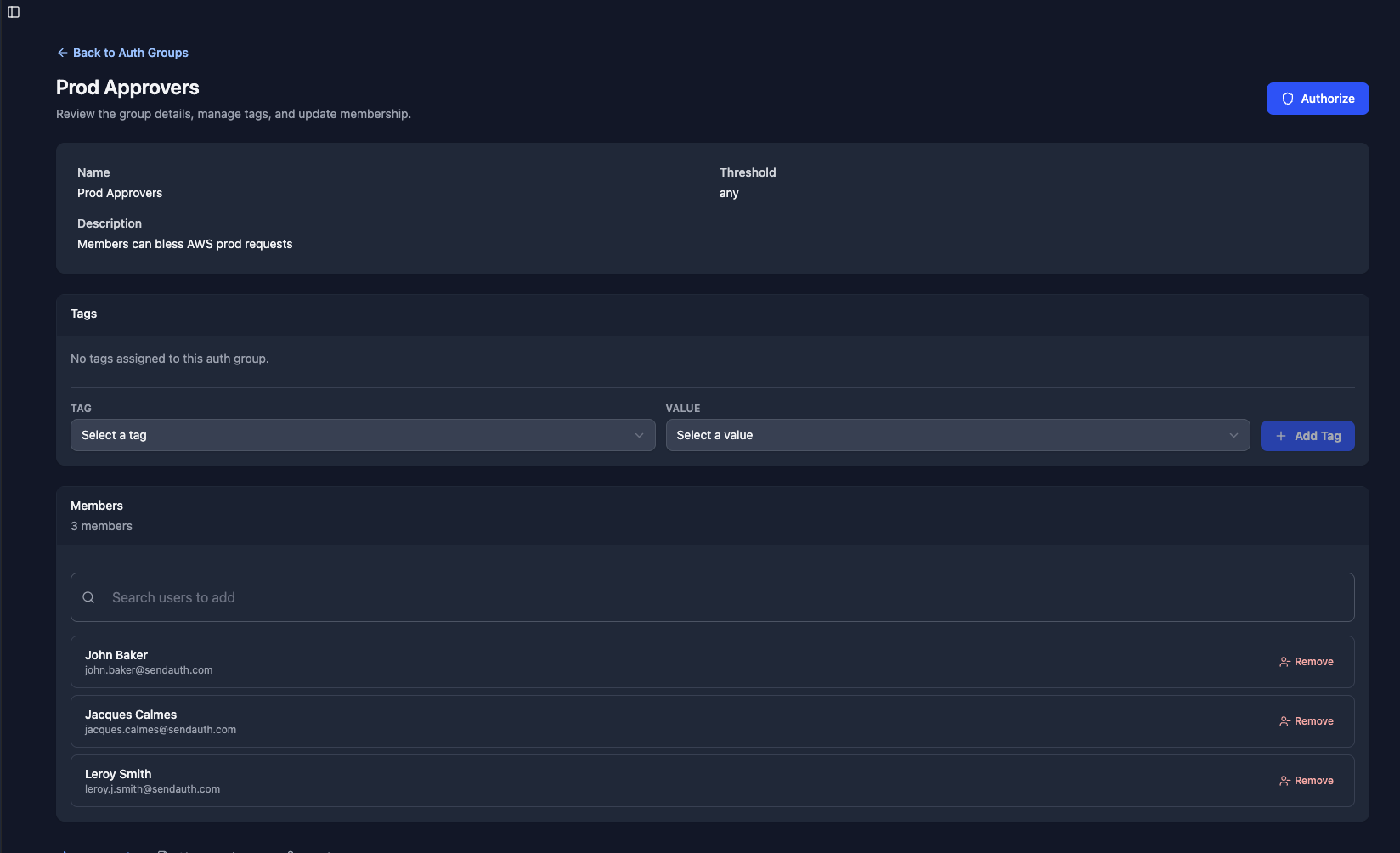Image resolution: width=1400 pixels, height=853 pixels.
Task: Toggle the sidebar panel icon
Action: [14, 12]
